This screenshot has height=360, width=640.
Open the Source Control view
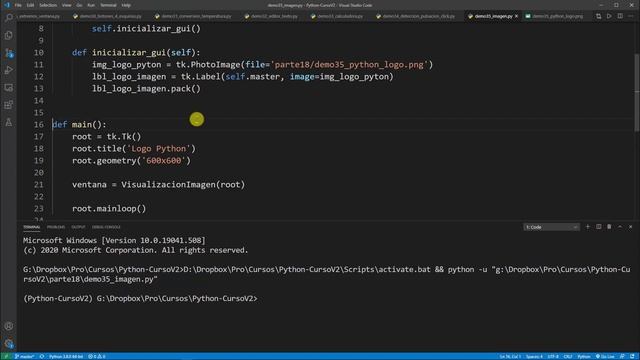coord(9,53)
